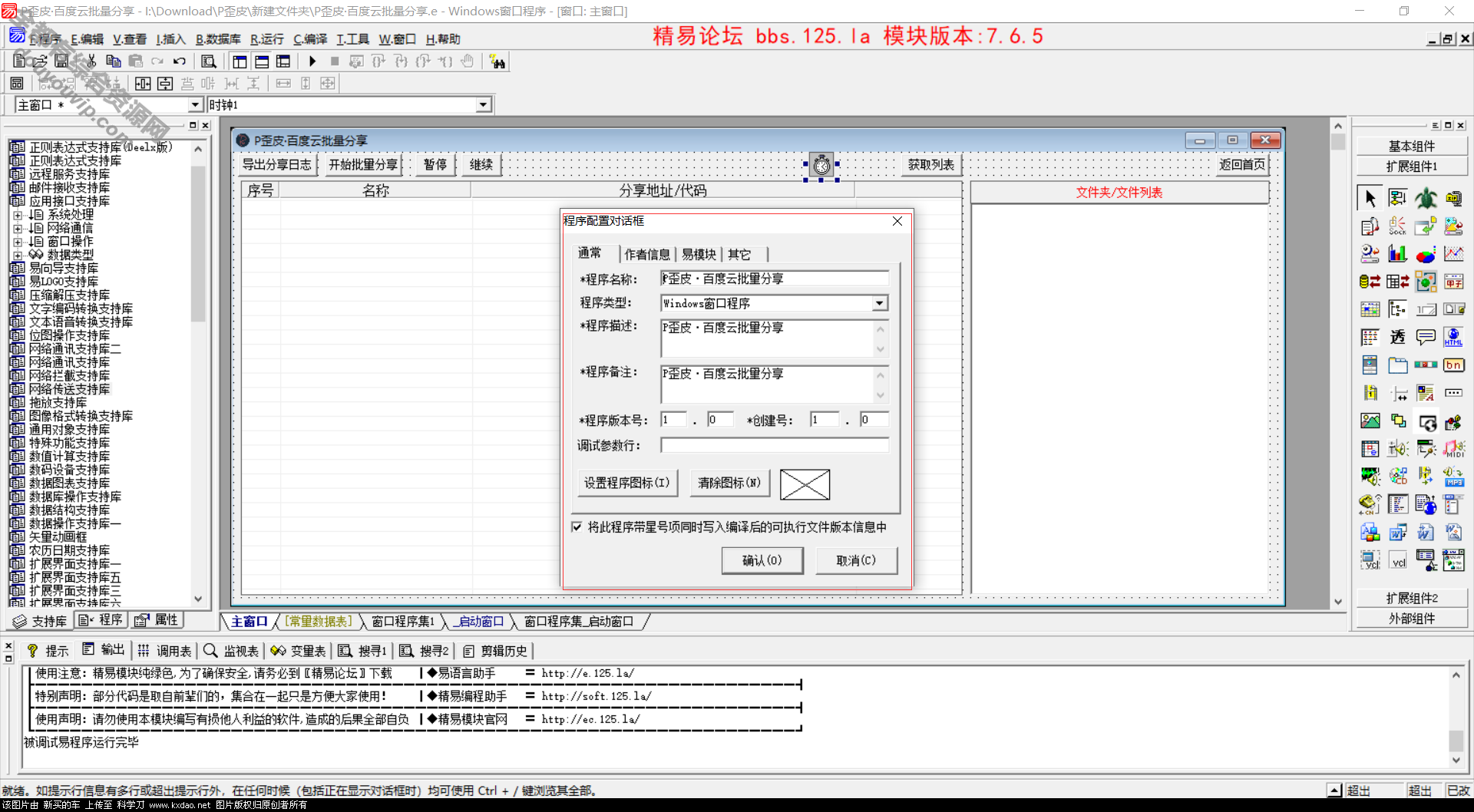1474x812 pixels.
Task: Click the center-horizontally alignment toolbar icon
Action: [x=143, y=84]
